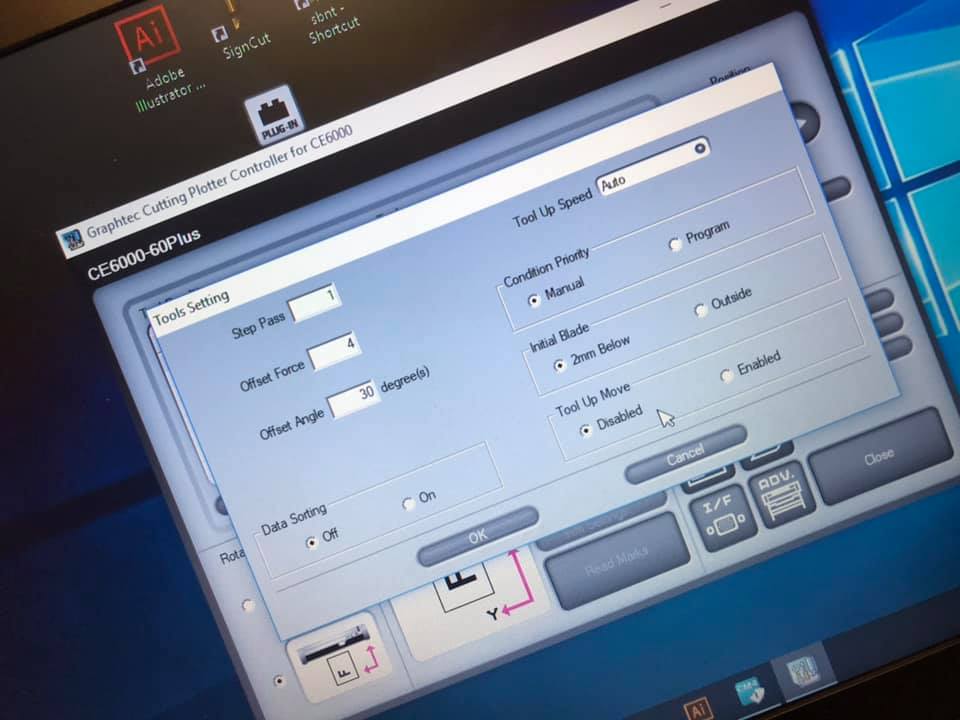Expand the Tool Up Speed dropdown

[x=700, y=148]
